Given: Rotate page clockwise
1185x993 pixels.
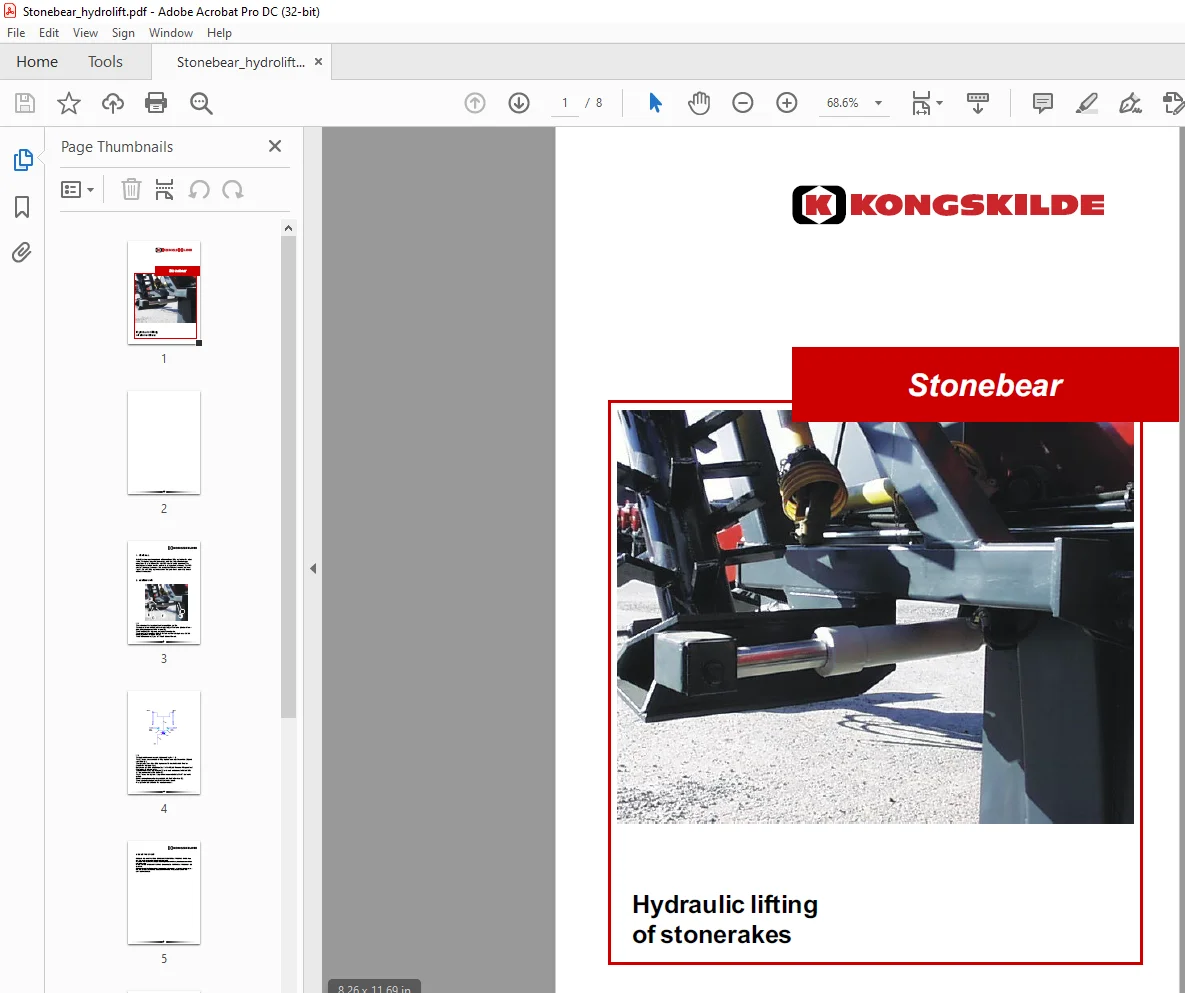Looking at the screenshot, I should [x=233, y=189].
